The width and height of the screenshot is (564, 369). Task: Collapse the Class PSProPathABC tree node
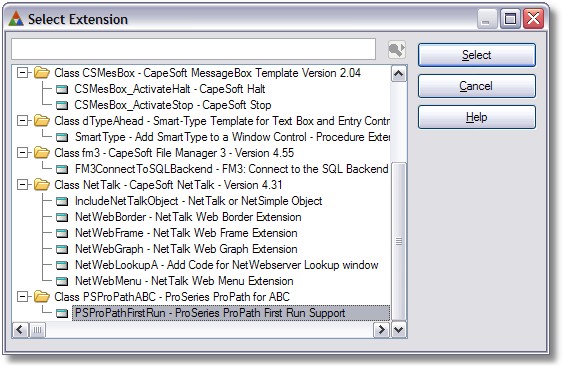[x=23, y=297]
